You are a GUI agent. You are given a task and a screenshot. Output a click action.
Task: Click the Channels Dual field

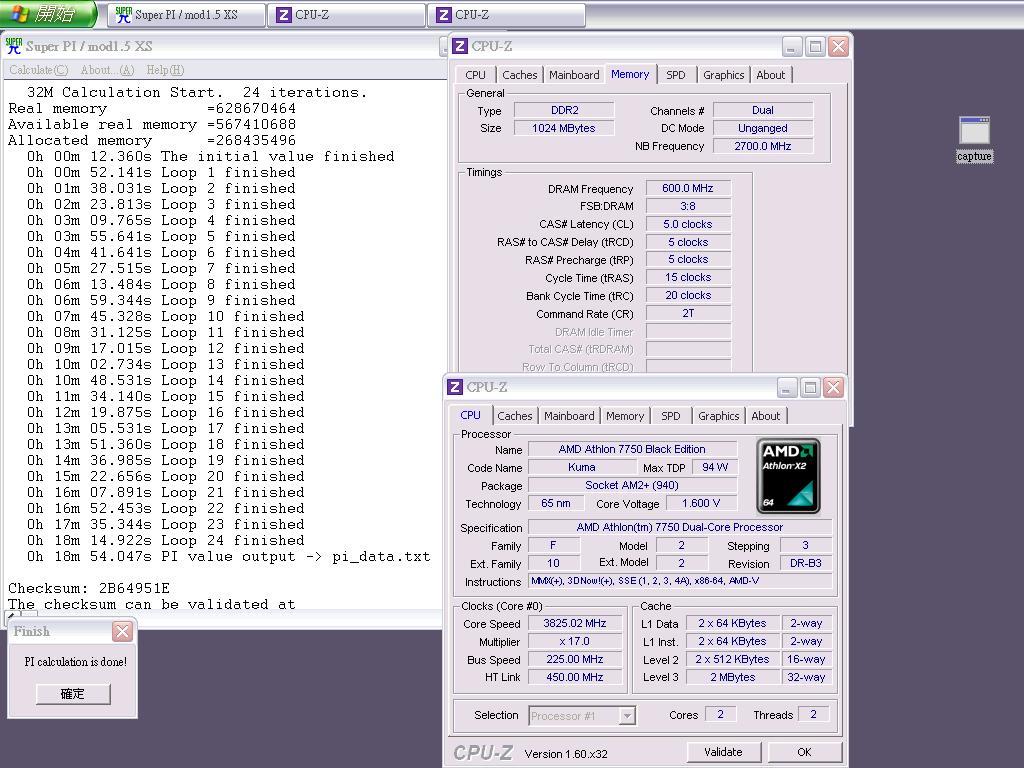coord(763,110)
